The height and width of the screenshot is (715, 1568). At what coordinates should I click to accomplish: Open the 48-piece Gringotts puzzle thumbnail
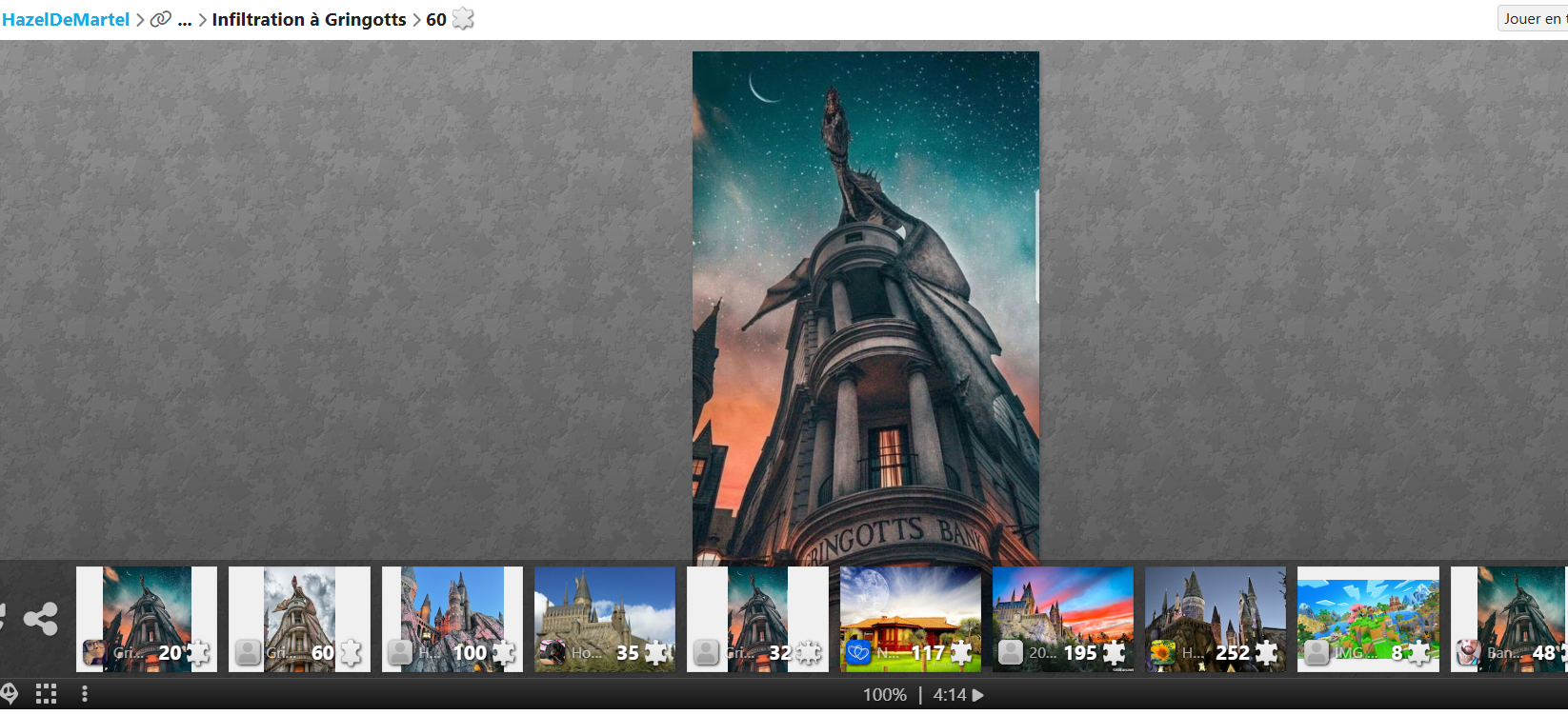coord(1510,619)
